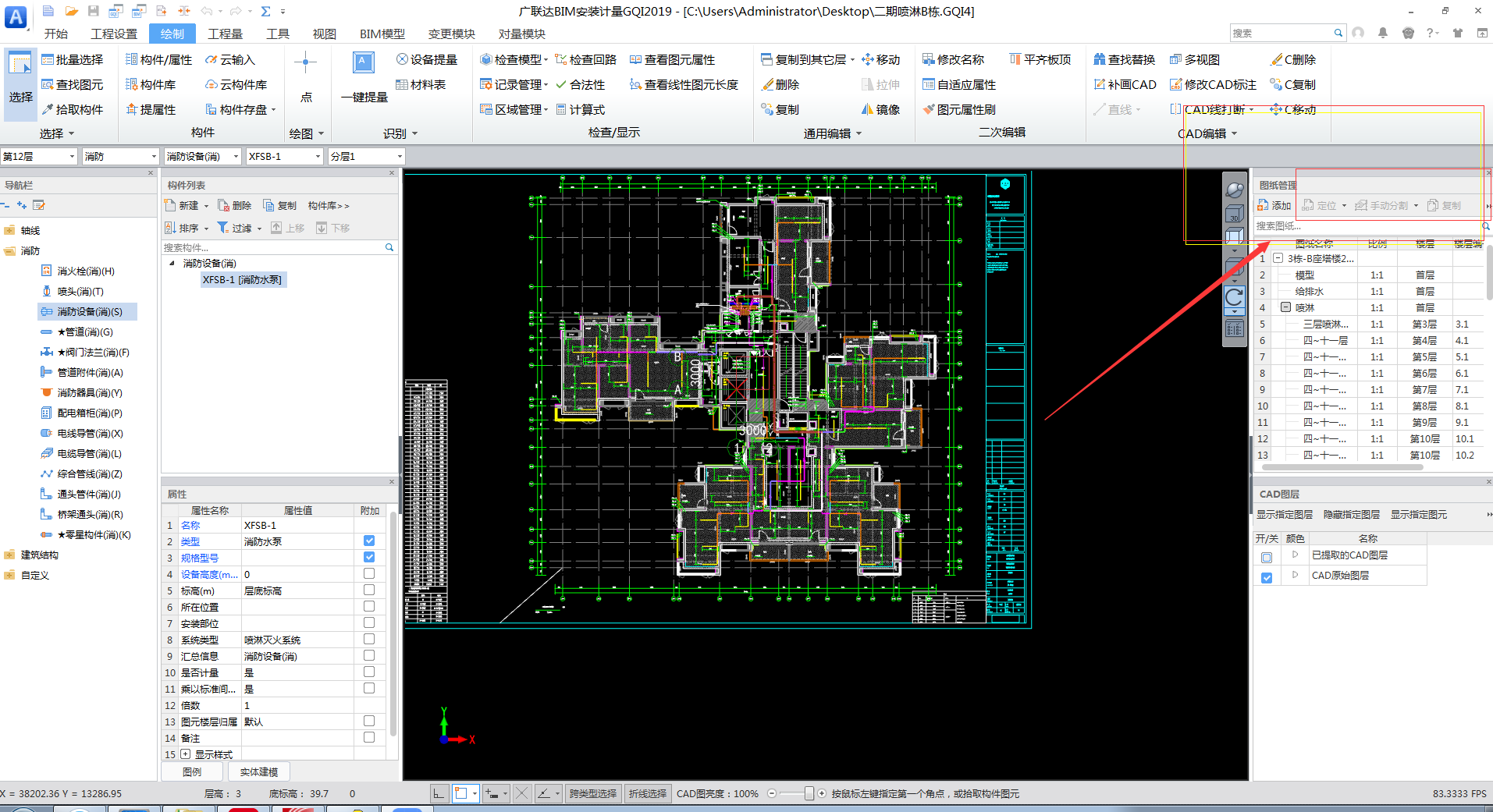This screenshot has height=812, width=1493.
Task: Toggle 类型 attached checkbox in properties
Action: (369, 541)
